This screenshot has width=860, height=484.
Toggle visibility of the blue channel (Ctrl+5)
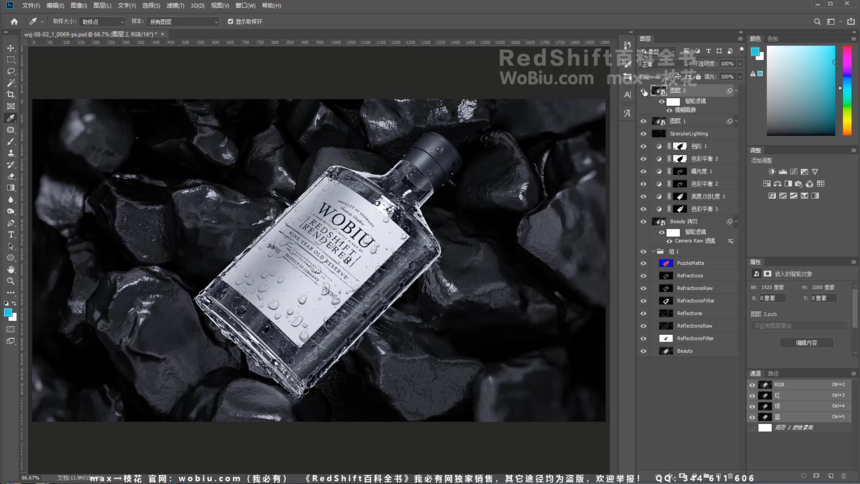pyautogui.click(x=752, y=417)
